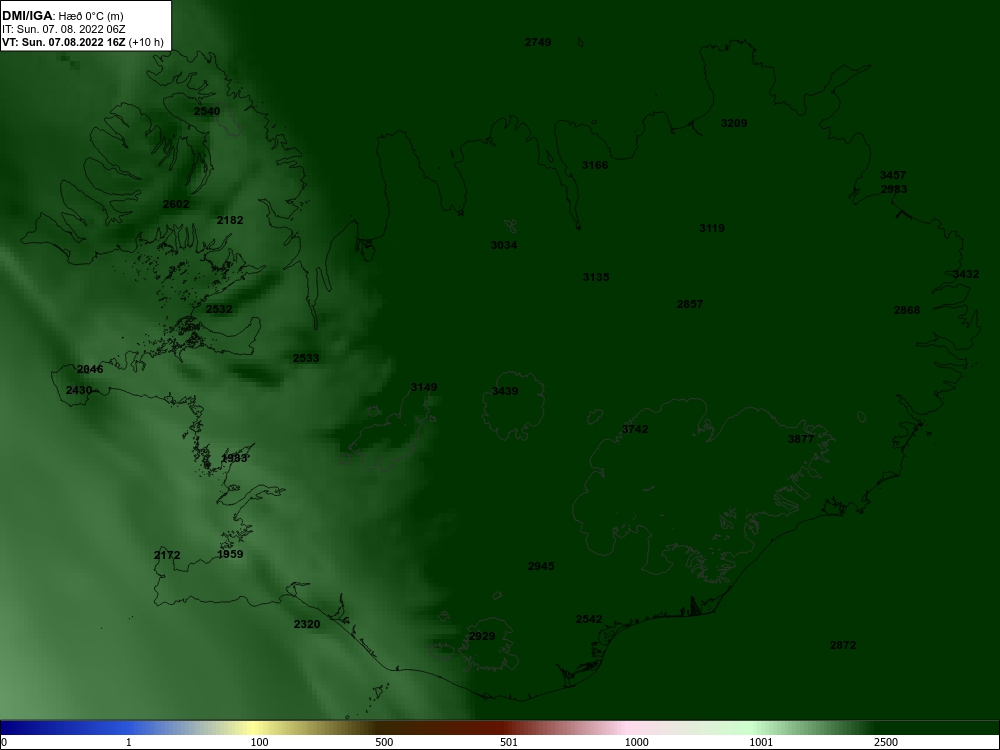
Task: Click the 3119 value on the map
Action: click(x=712, y=228)
